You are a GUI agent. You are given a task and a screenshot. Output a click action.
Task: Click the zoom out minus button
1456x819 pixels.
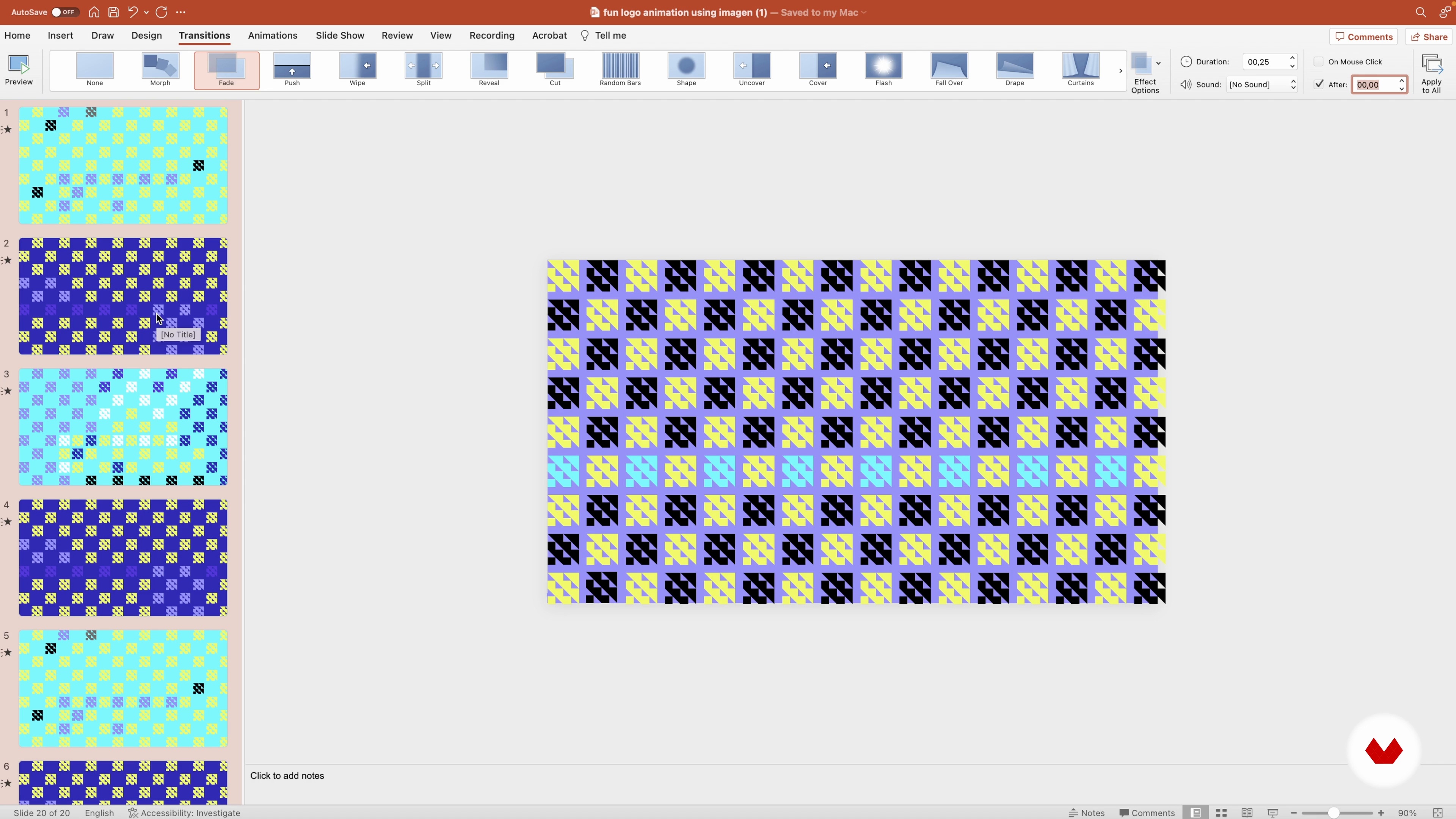coord(1294,813)
